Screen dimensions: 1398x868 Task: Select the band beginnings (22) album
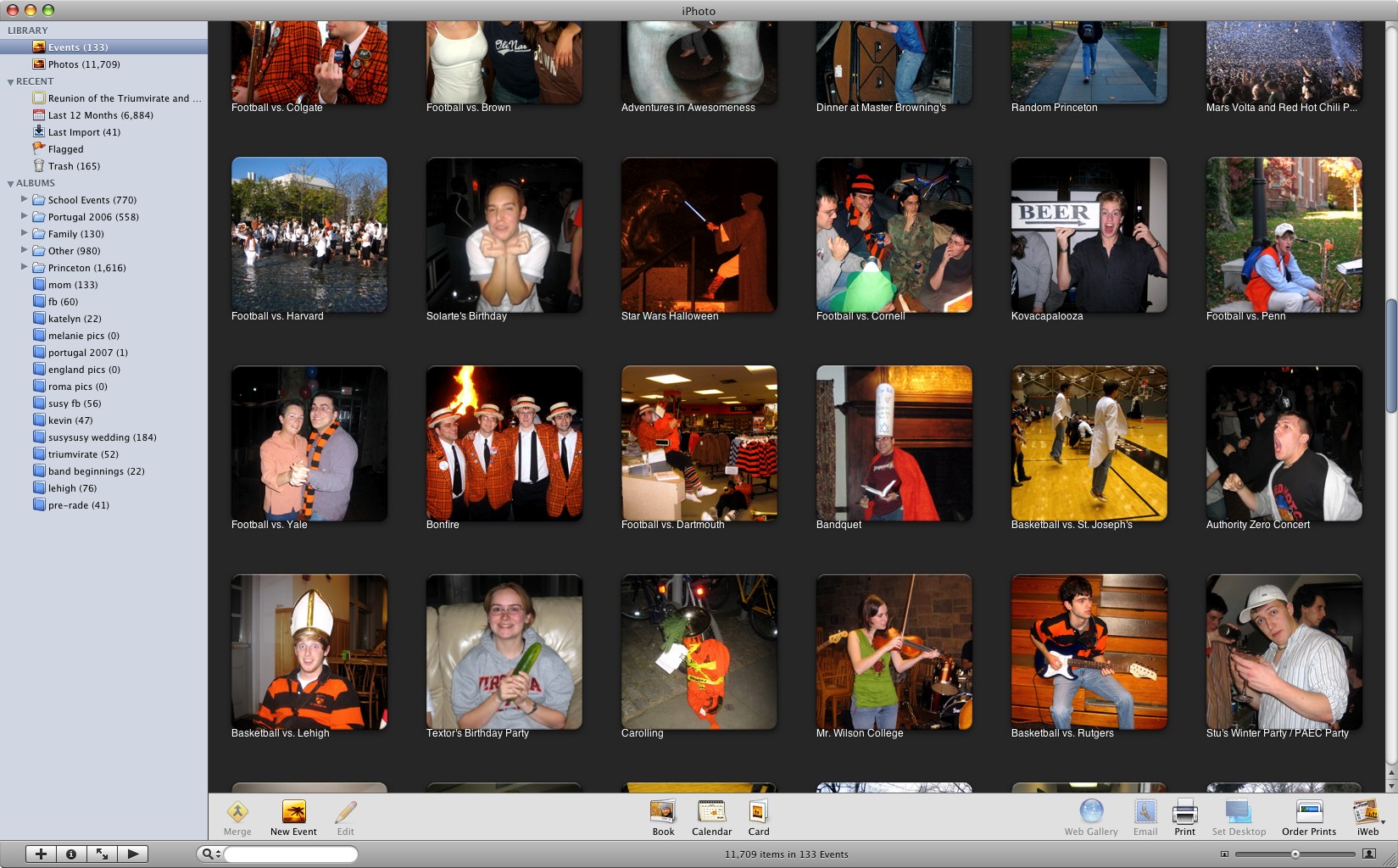[x=103, y=471]
